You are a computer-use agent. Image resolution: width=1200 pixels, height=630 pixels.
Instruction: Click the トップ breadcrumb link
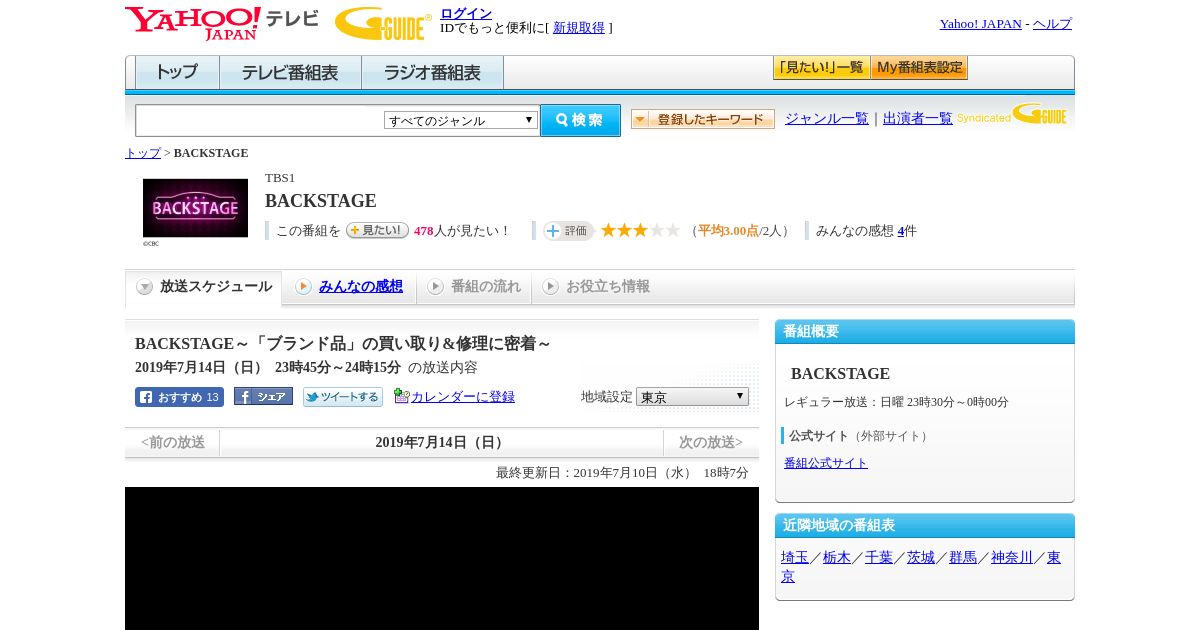[143, 153]
